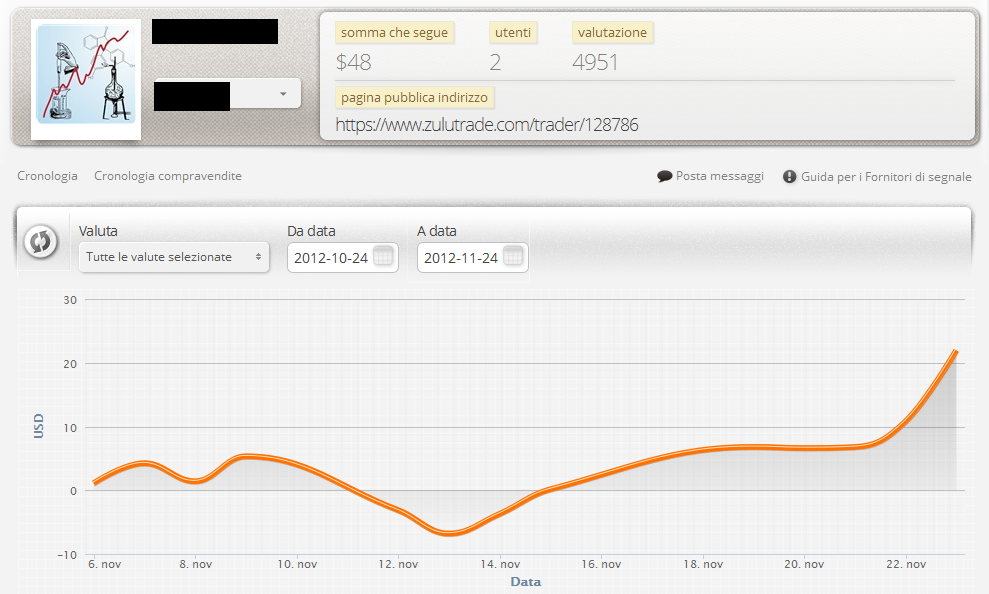This screenshot has width=989, height=594.
Task: Click the A data field showing 2012-11-24
Action: click(472, 257)
